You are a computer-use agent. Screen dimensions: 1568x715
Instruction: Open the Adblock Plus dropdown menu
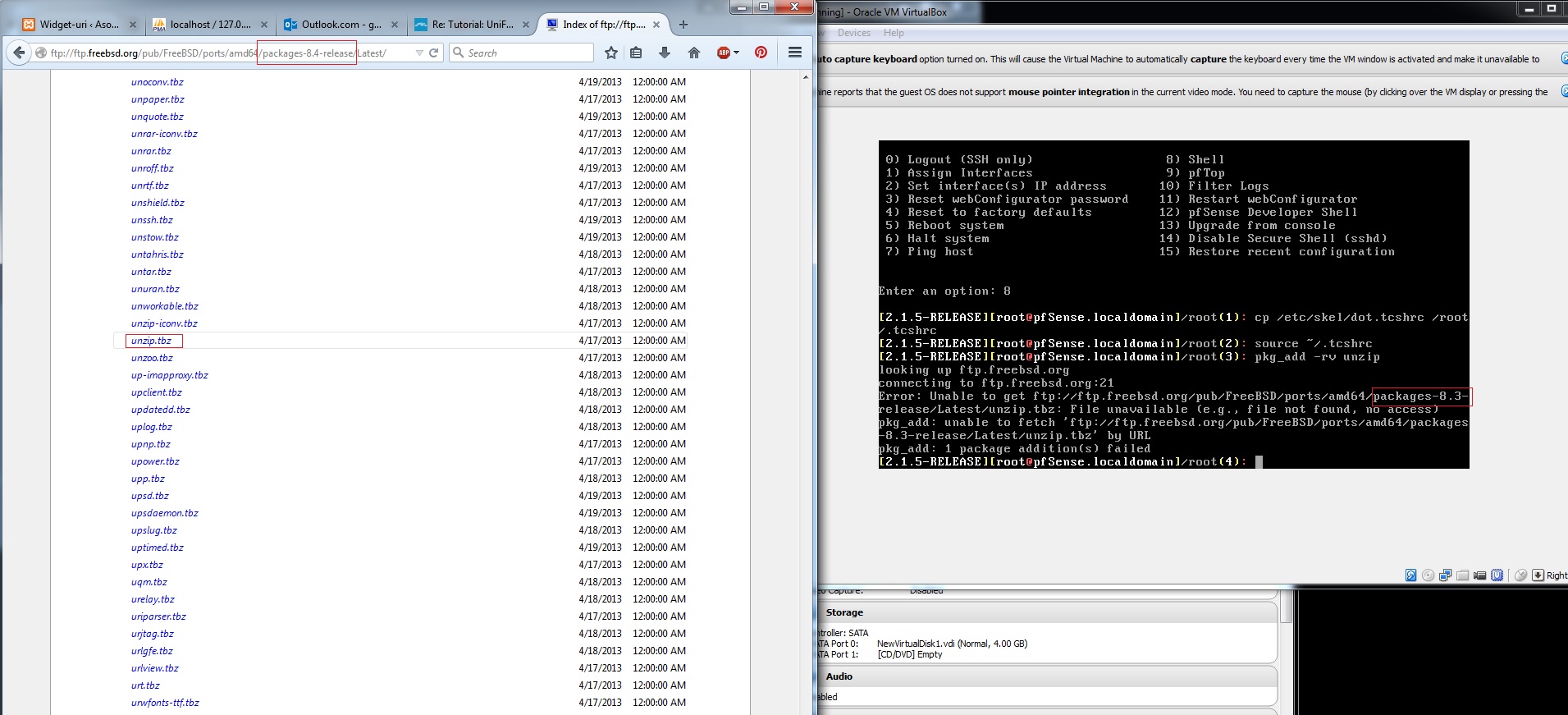tap(736, 53)
